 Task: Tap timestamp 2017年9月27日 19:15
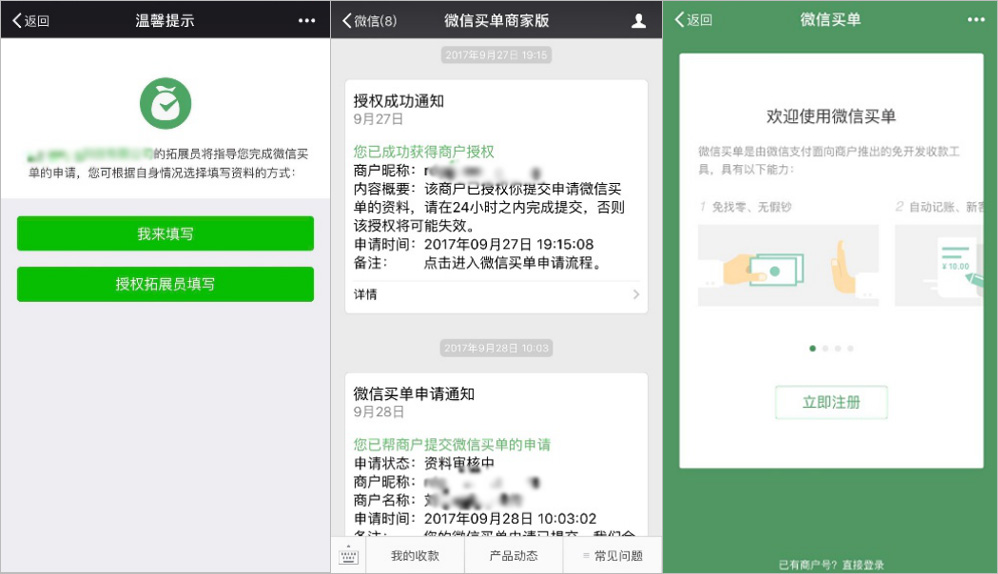click(x=496, y=55)
